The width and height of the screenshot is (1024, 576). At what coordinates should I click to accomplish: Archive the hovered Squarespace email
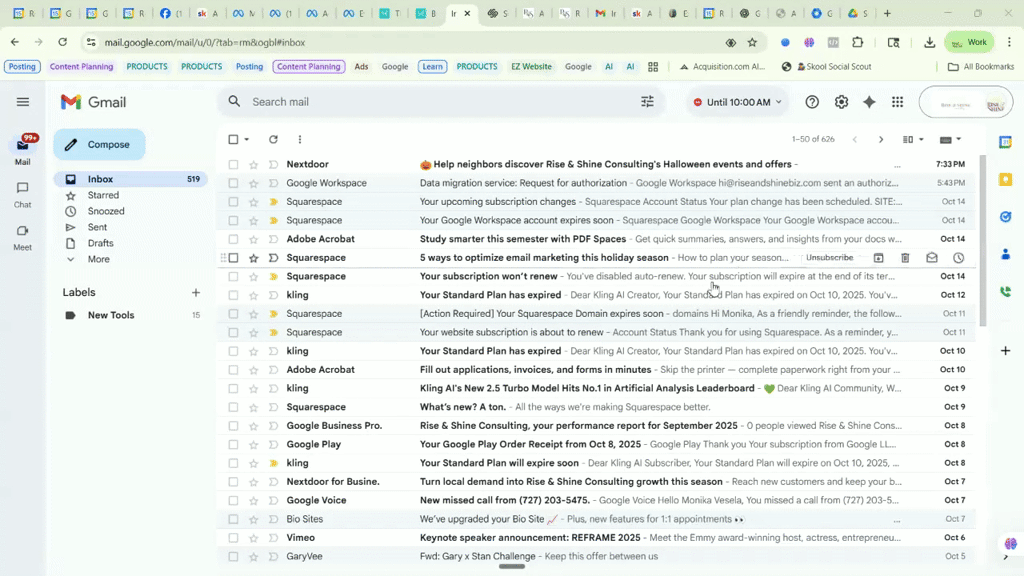(878, 257)
